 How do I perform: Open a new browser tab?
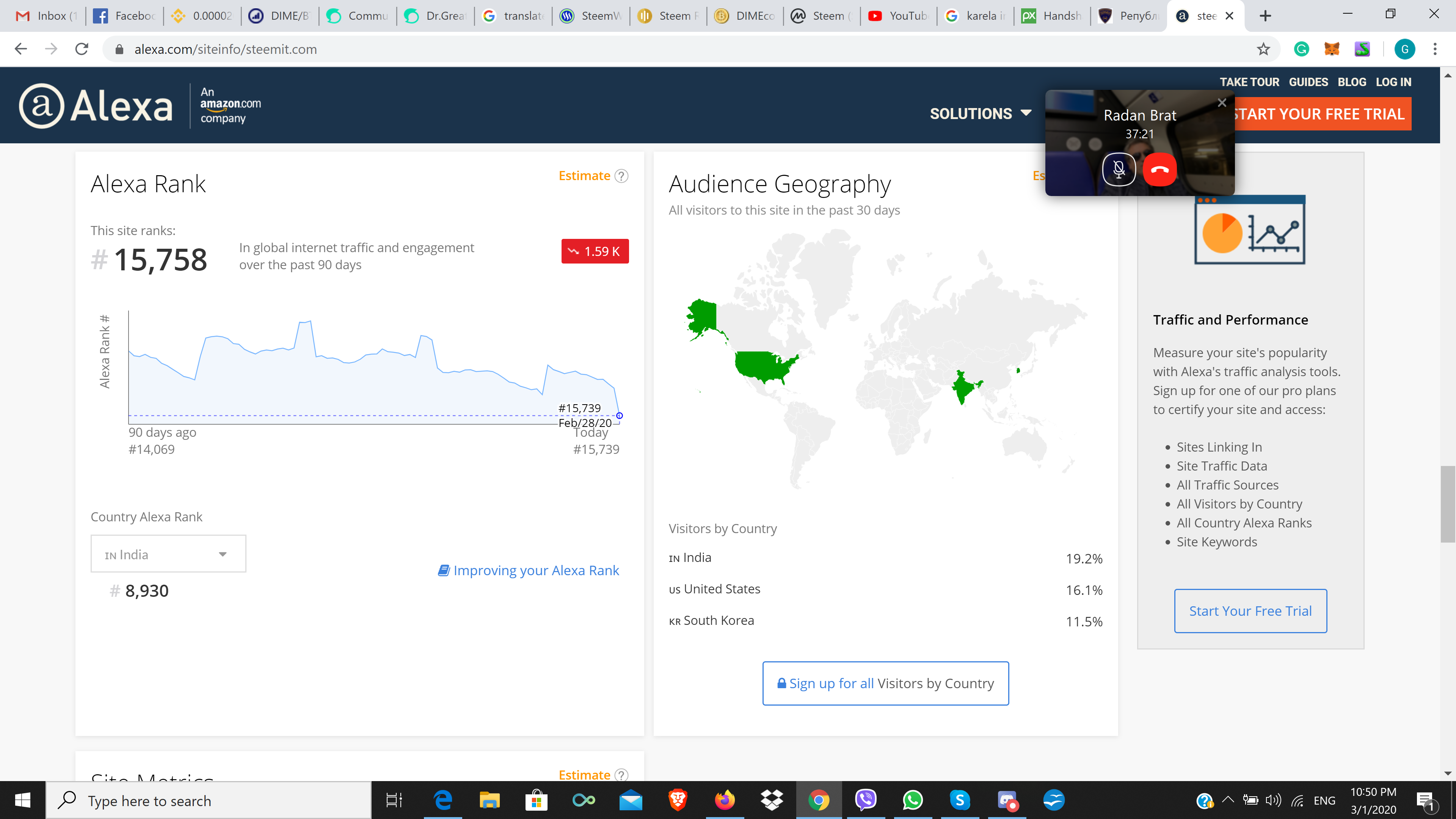click(x=1266, y=16)
